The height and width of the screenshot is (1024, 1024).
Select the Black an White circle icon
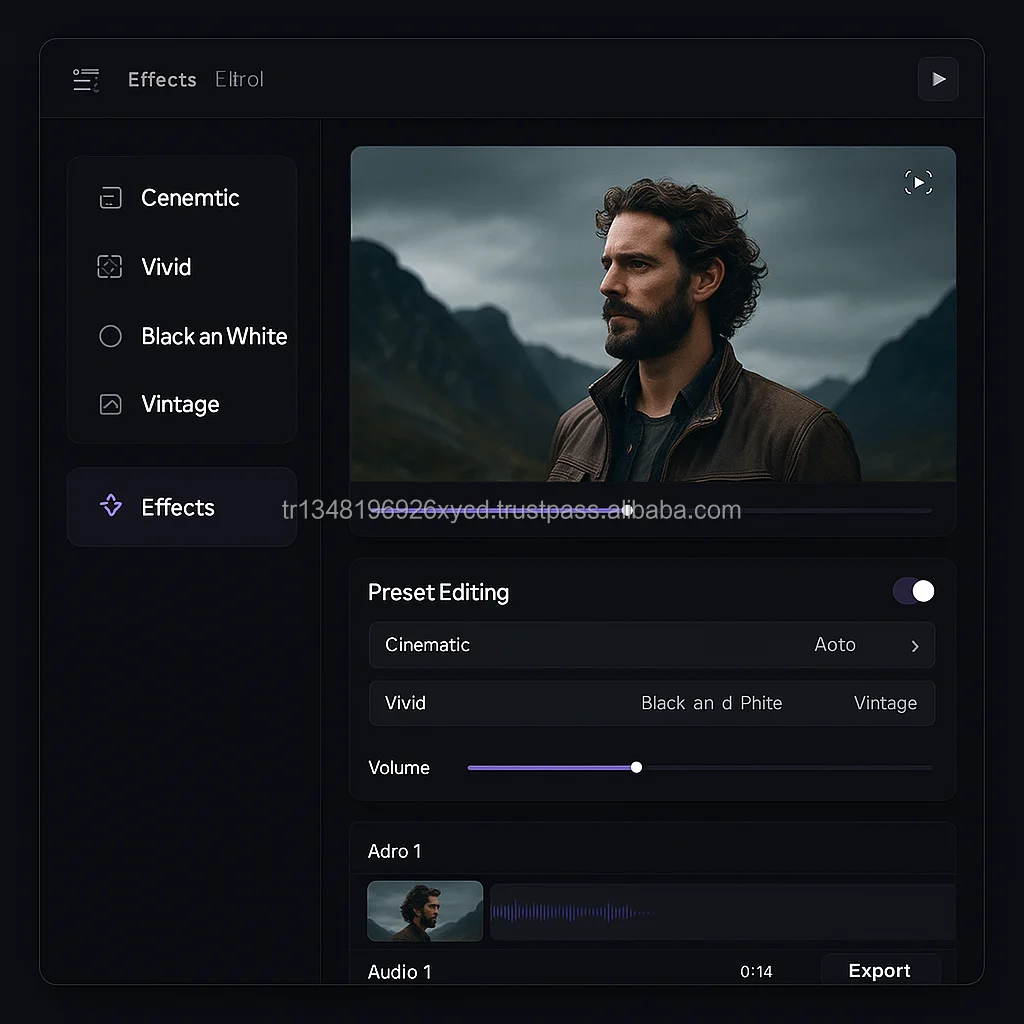tap(110, 336)
